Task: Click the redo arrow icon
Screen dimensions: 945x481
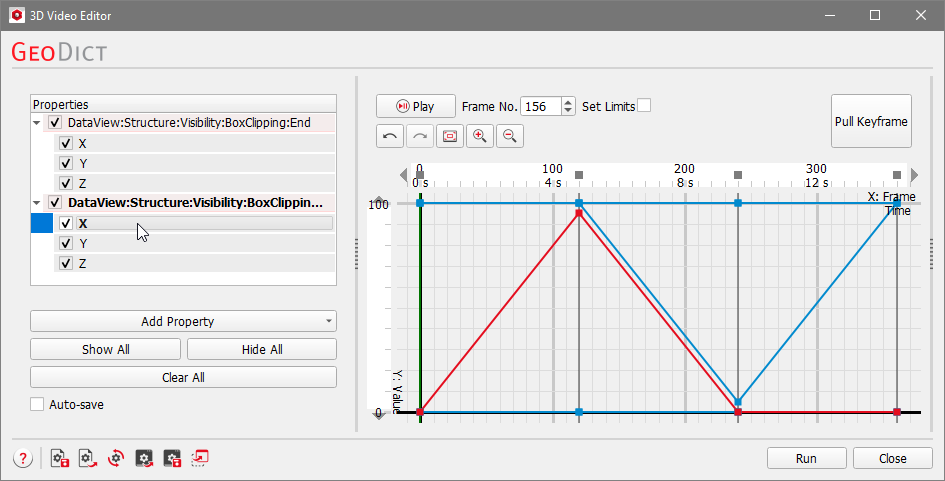Action: pos(420,136)
